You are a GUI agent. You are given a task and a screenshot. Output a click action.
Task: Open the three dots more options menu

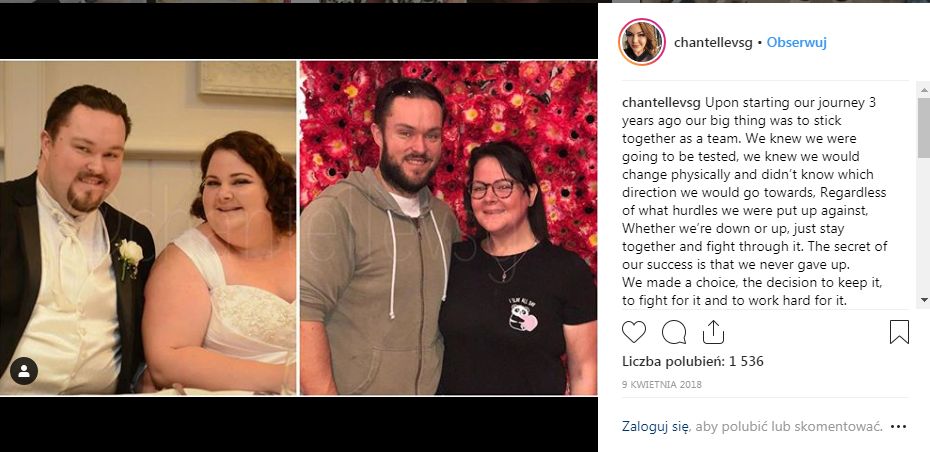(x=899, y=426)
